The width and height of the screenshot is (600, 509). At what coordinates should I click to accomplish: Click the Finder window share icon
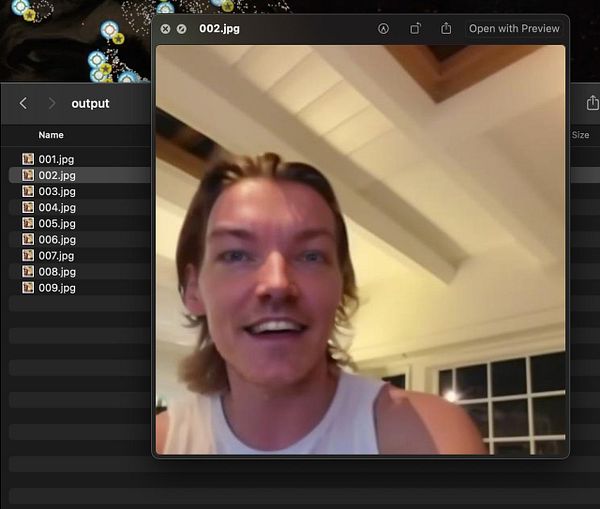(592, 103)
